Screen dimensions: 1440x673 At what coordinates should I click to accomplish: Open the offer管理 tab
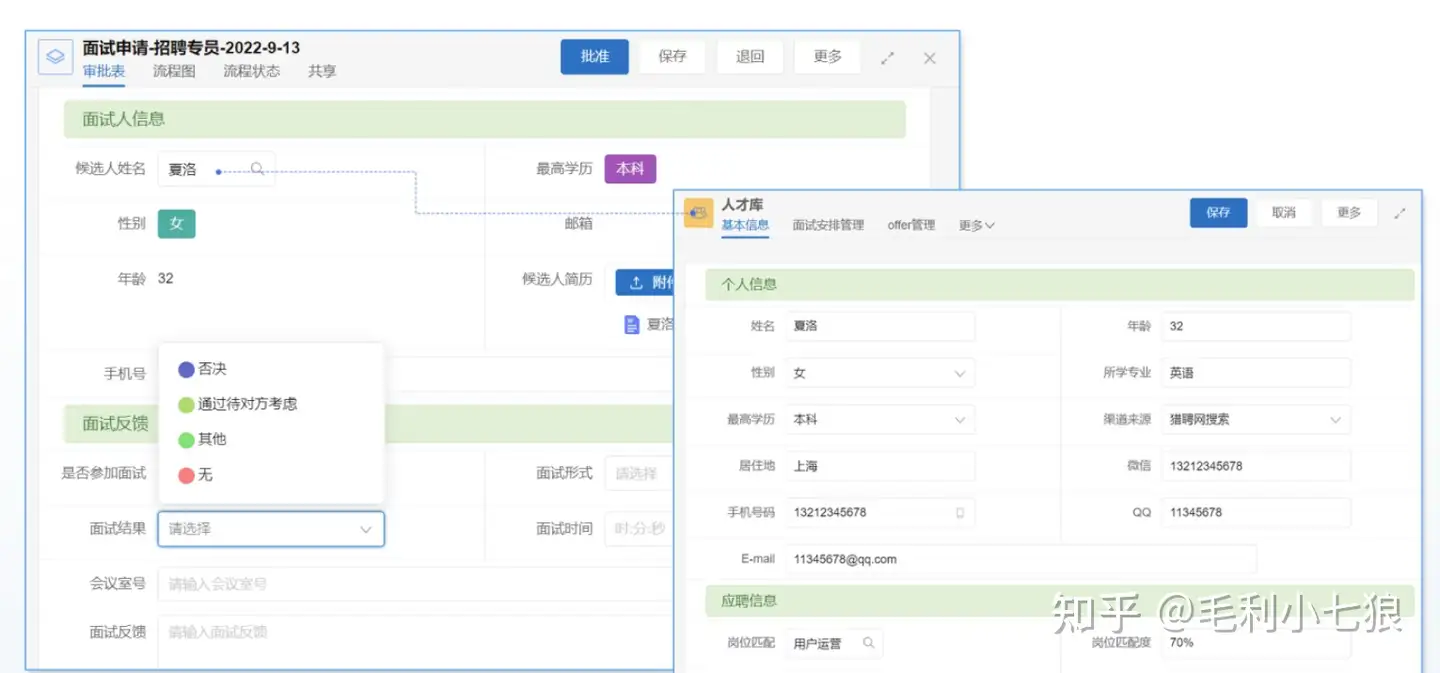tap(911, 225)
